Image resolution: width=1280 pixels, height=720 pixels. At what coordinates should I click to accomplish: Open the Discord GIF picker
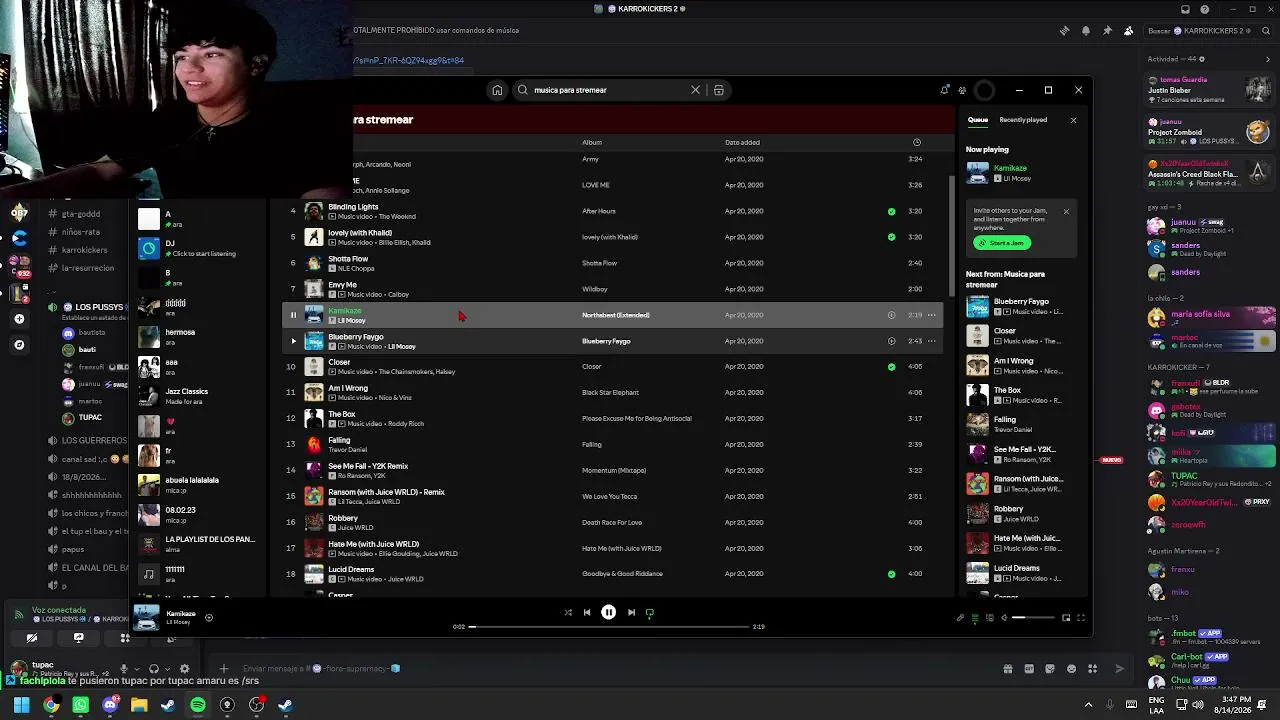click(1029, 669)
